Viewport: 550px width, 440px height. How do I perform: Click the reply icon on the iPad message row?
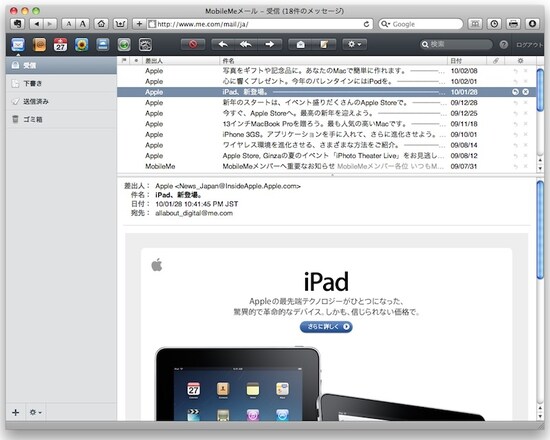tap(515, 92)
